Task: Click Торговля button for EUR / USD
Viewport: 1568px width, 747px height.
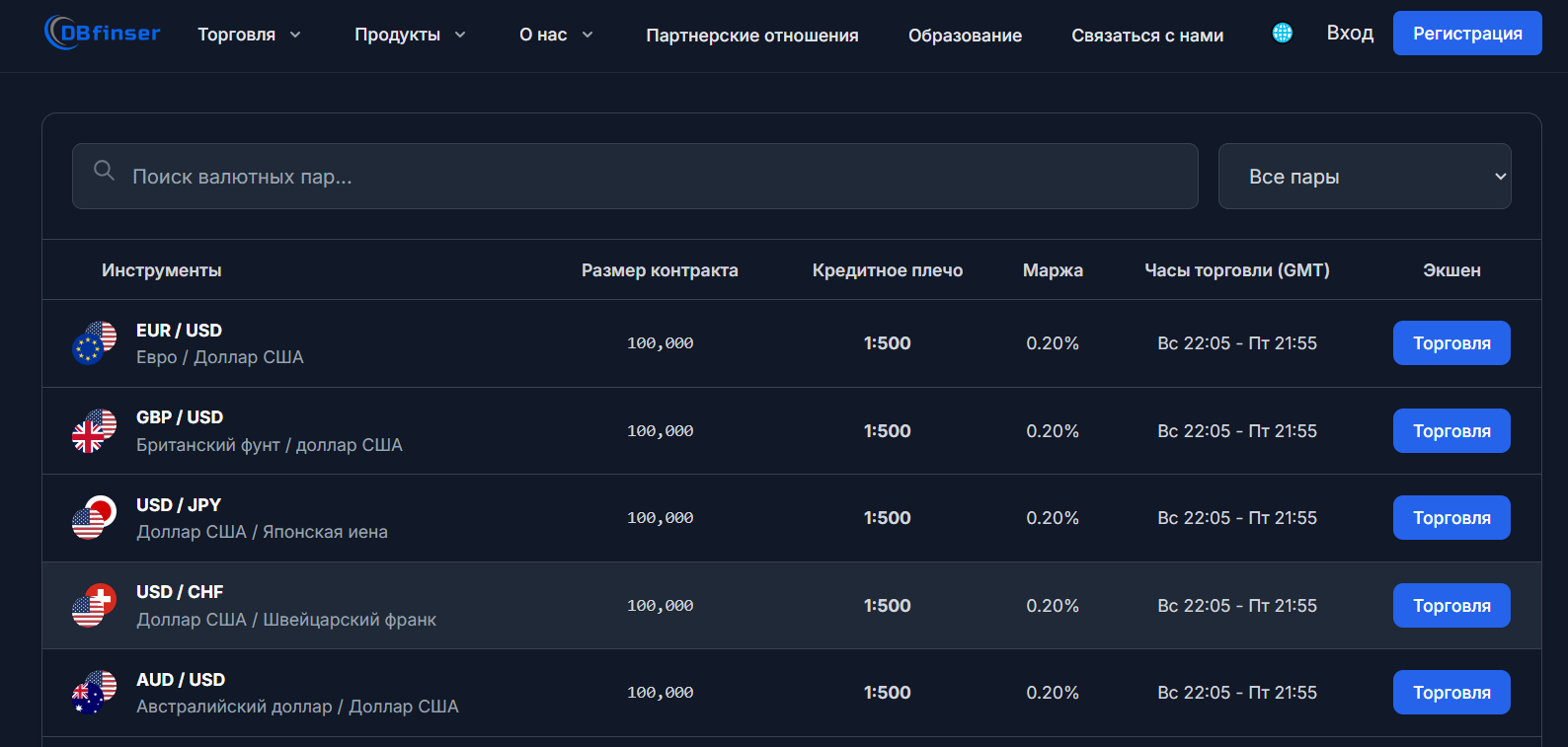Action: 1450,343
